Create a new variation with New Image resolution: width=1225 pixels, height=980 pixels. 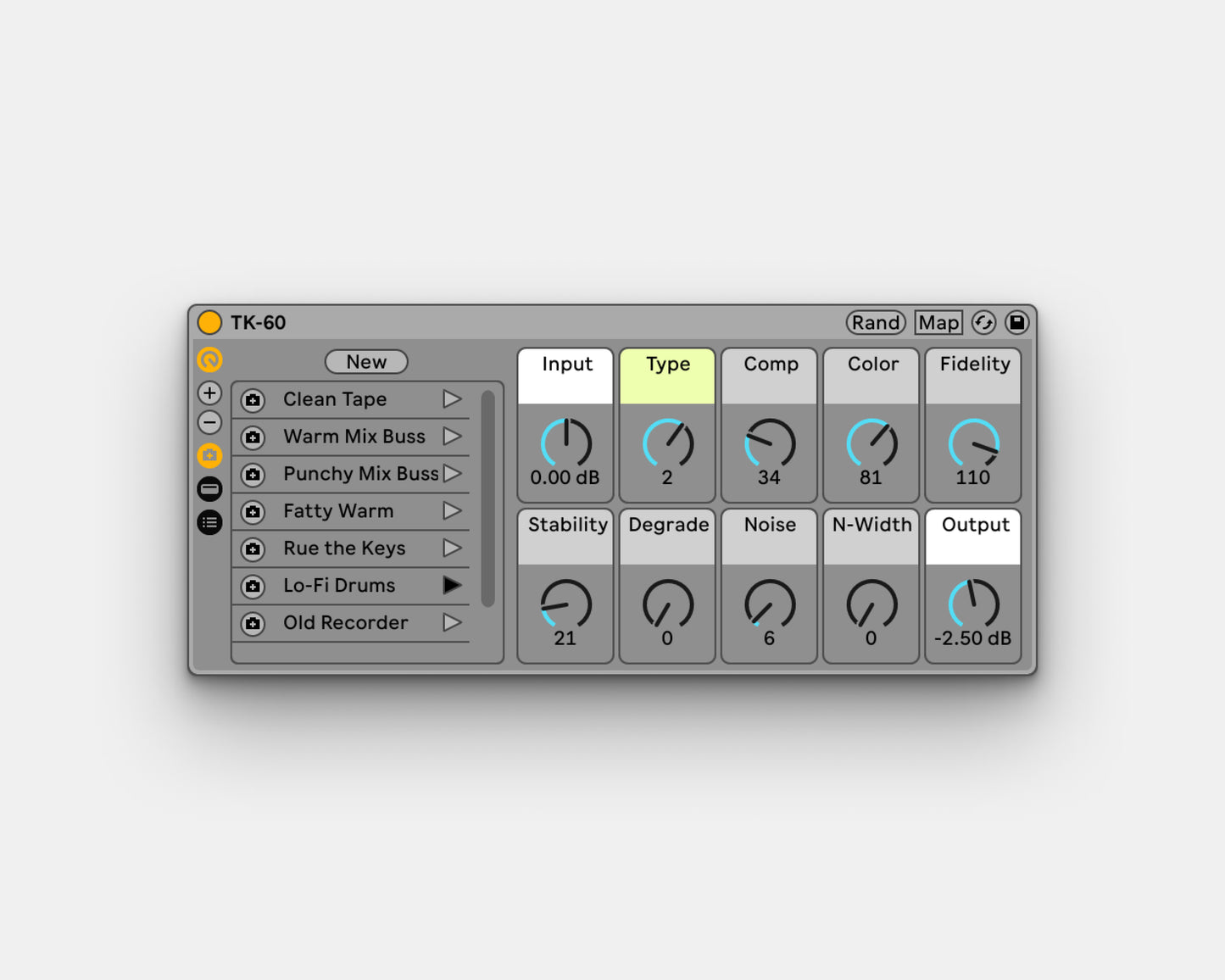366,362
